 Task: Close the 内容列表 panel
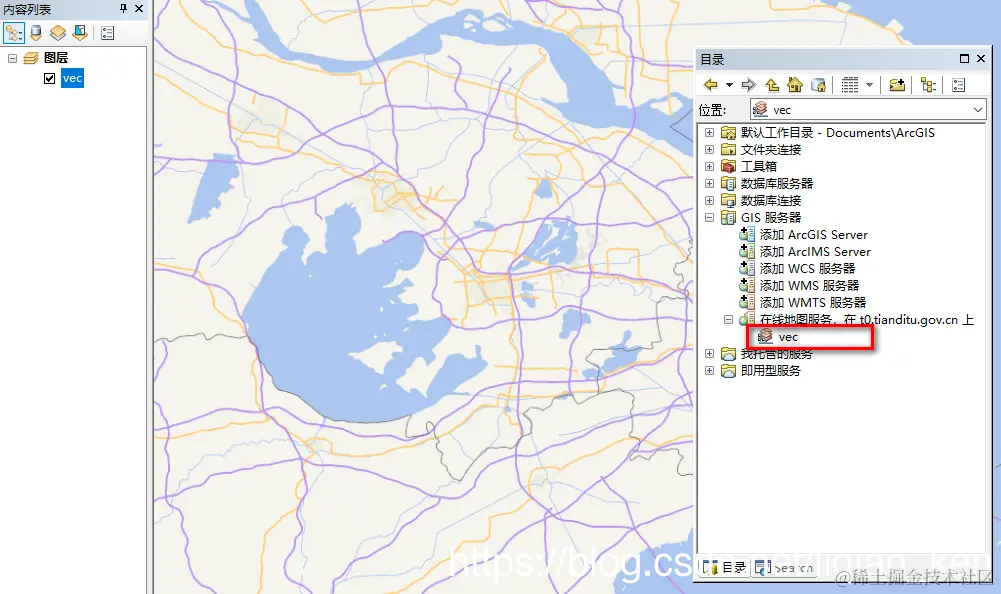tap(139, 8)
